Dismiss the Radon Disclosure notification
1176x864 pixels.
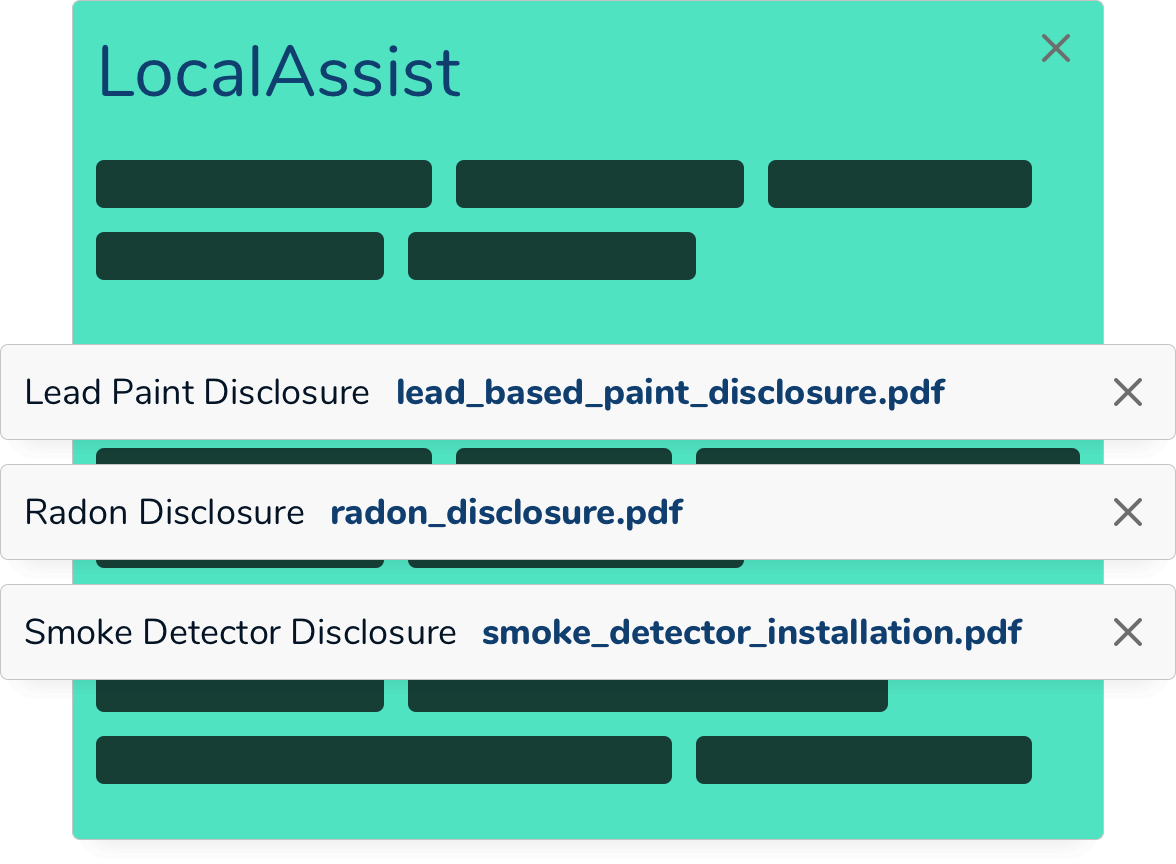pyautogui.click(x=1127, y=512)
